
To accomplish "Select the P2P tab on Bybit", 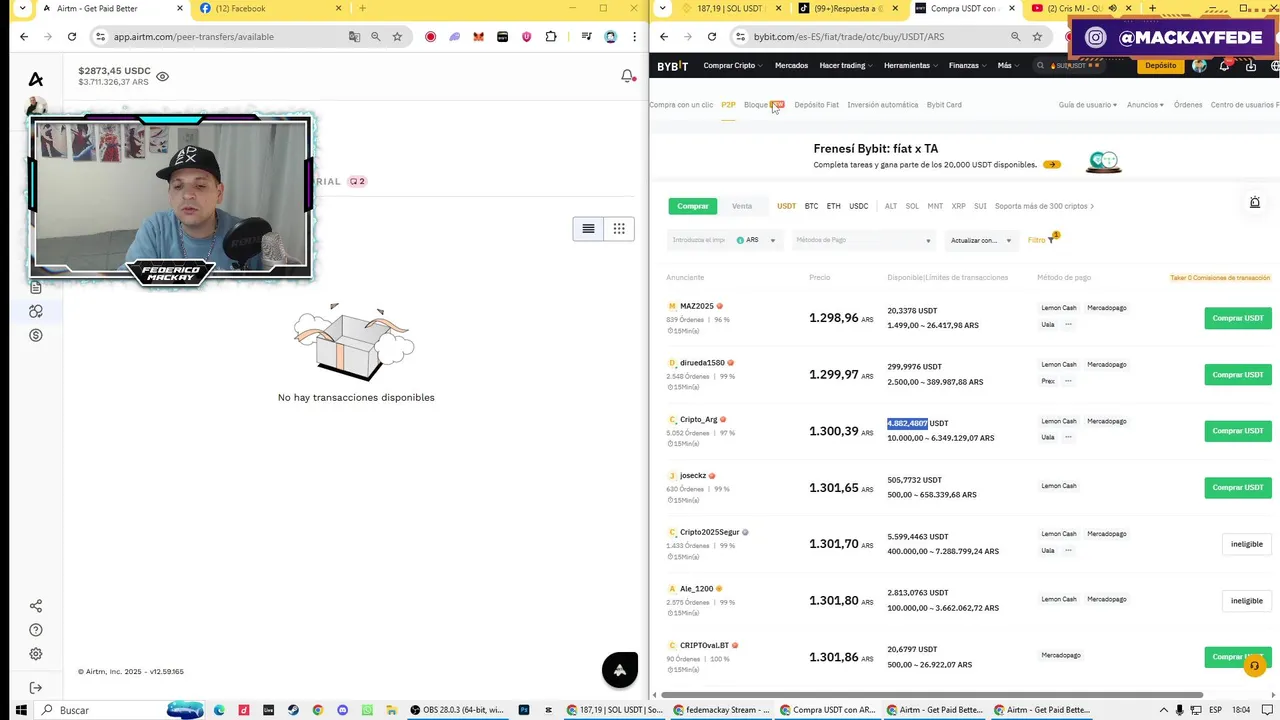I will [x=728, y=105].
